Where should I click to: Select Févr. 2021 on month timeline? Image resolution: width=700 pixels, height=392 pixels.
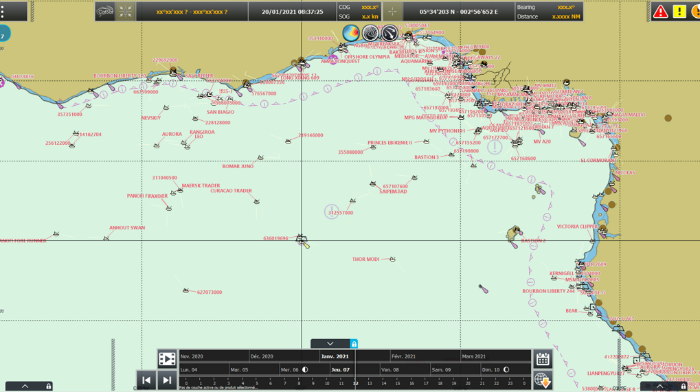pyautogui.click(x=403, y=356)
